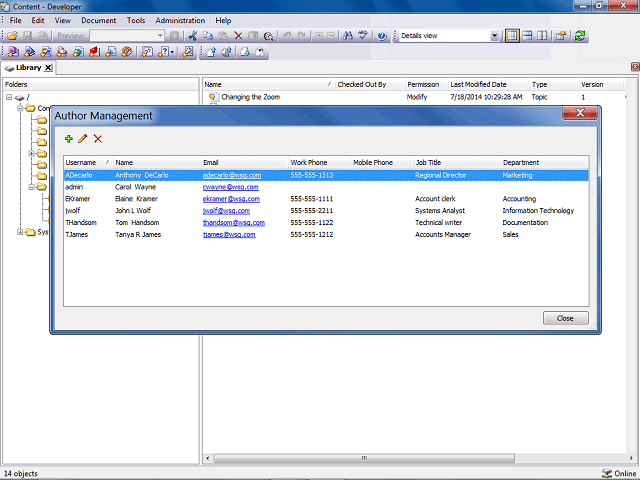This screenshot has height=480, width=640.
Task: Click the binoculars Find toolbar icon
Action: 348,36
